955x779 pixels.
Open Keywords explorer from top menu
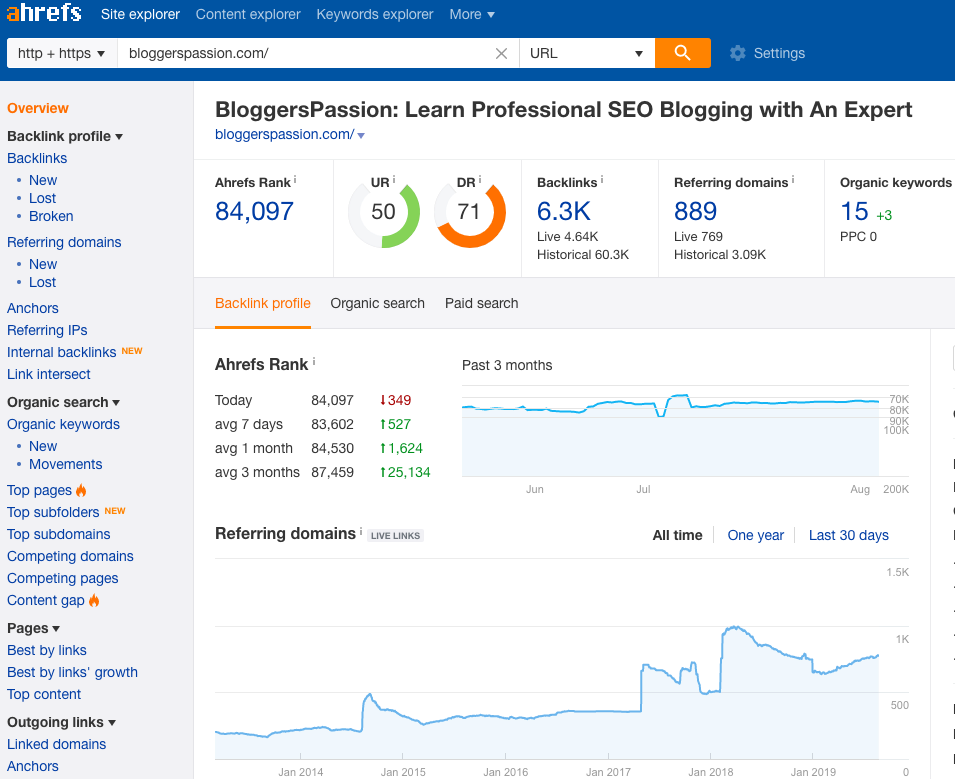[375, 14]
